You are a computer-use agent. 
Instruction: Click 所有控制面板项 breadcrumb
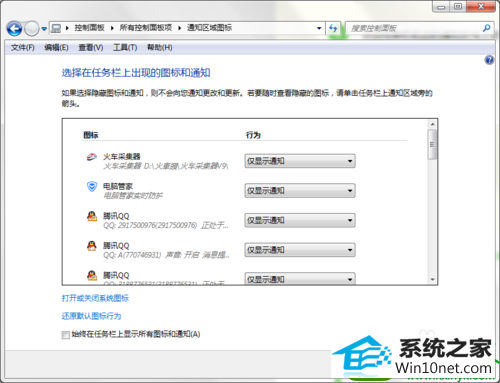coord(146,28)
